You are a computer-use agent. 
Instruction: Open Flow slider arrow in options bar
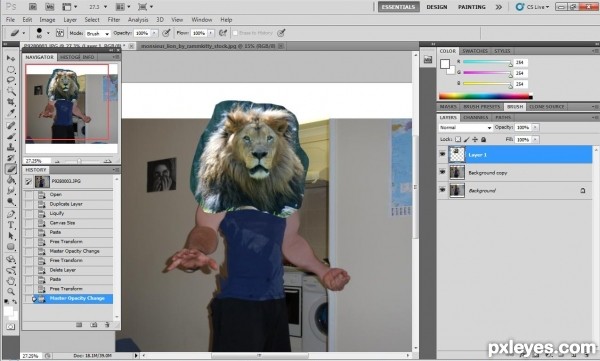coord(211,33)
